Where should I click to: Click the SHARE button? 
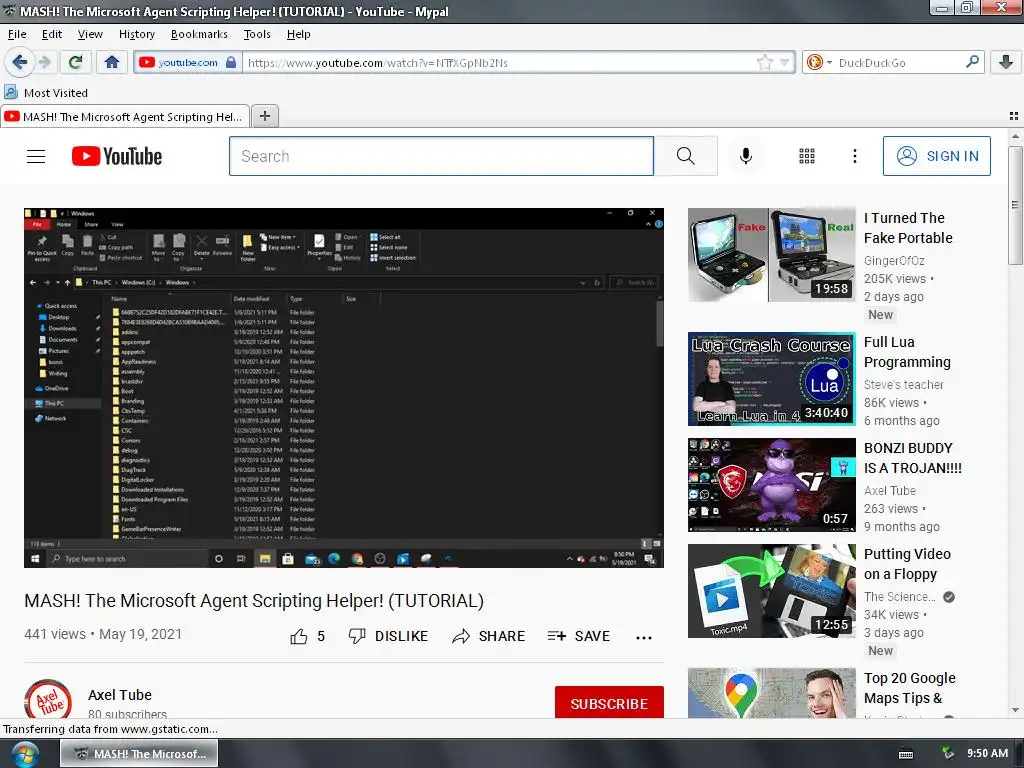click(x=488, y=636)
